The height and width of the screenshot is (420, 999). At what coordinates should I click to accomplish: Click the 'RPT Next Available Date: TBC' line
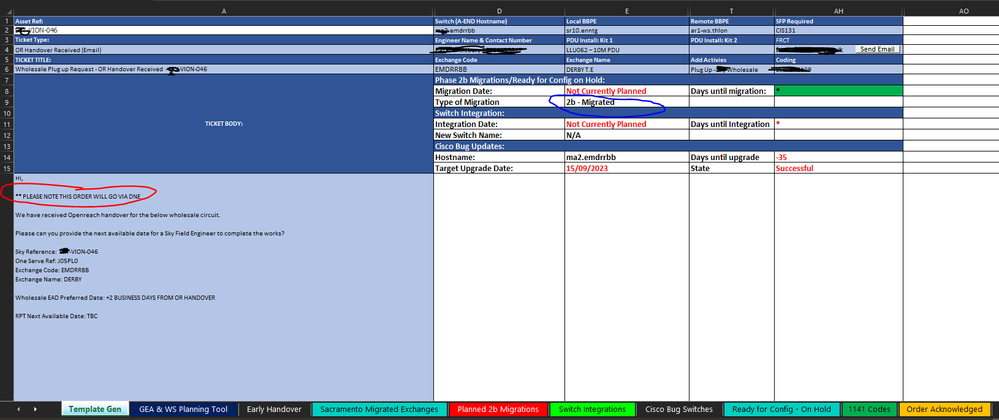tap(56, 315)
